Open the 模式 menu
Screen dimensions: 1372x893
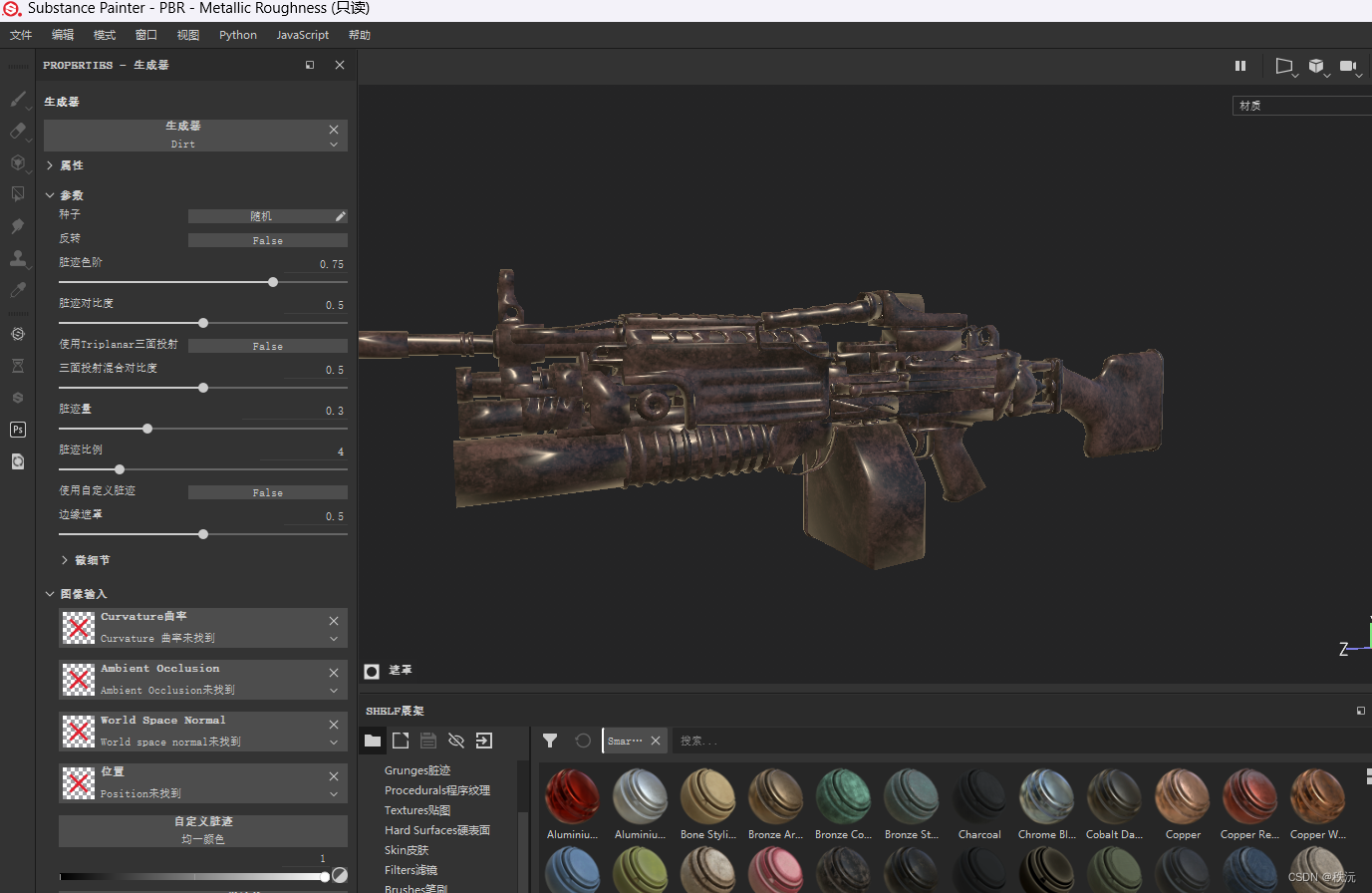click(x=105, y=35)
